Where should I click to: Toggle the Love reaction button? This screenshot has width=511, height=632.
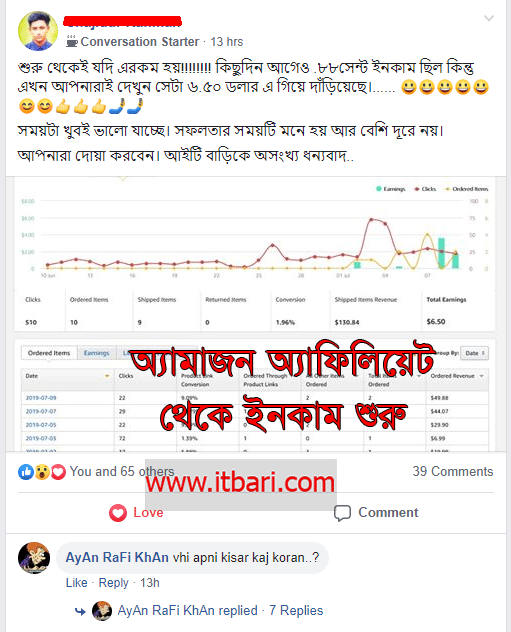[x=136, y=513]
